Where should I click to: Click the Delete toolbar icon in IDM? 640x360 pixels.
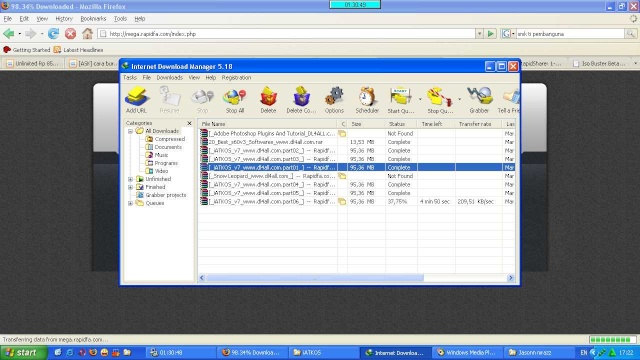click(268, 100)
